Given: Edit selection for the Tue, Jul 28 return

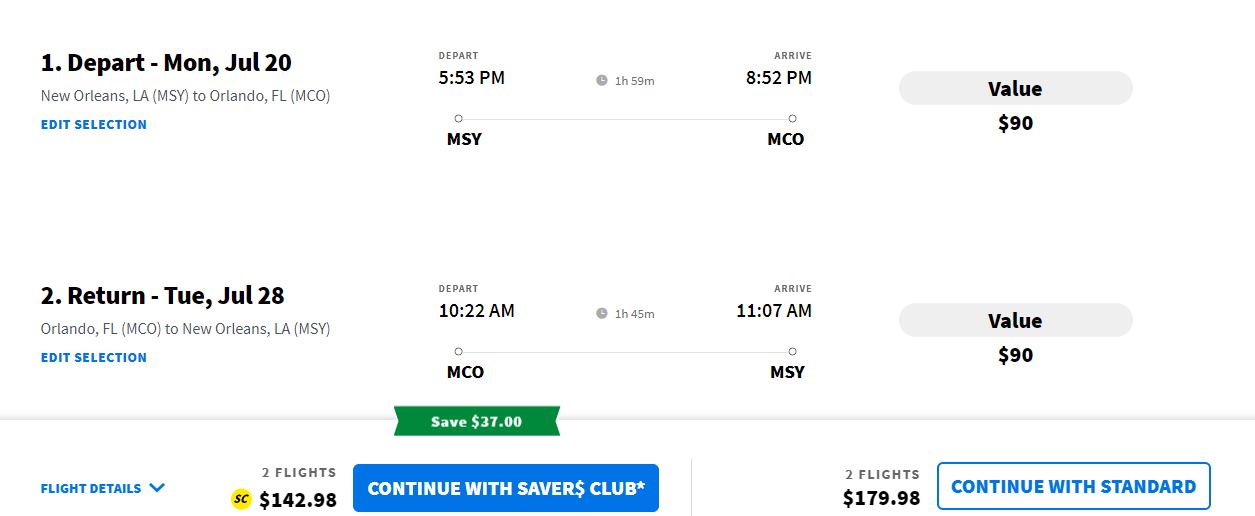Looking at the screenshot, I should pos(94,358).
